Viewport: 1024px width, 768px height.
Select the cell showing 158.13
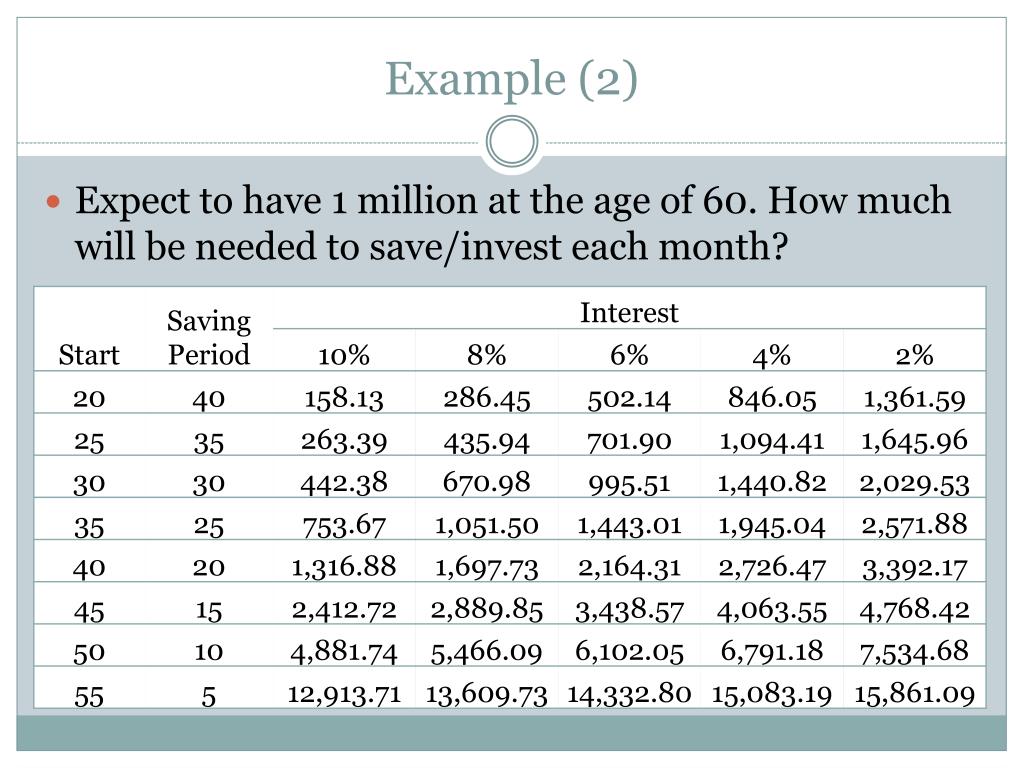(344, 398)
